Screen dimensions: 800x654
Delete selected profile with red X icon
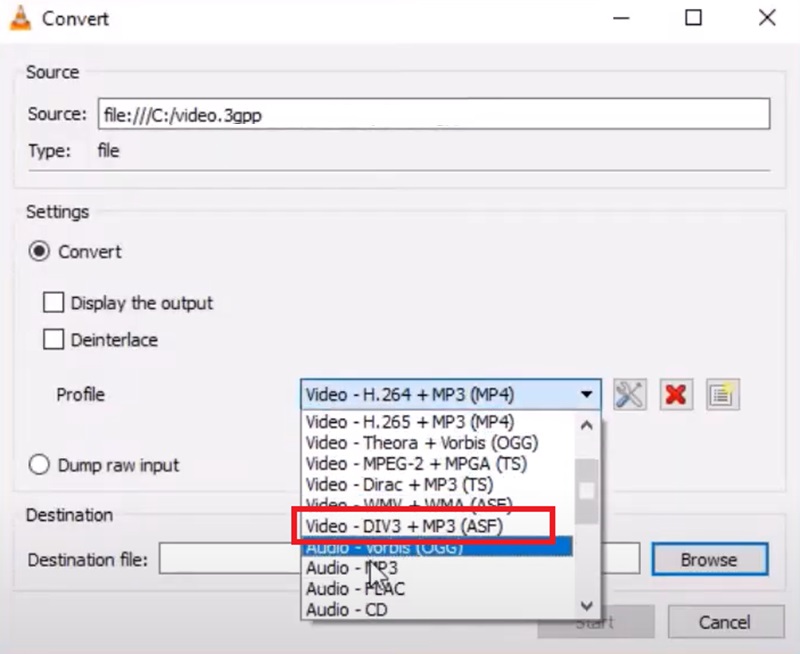[x=676, y=394]
